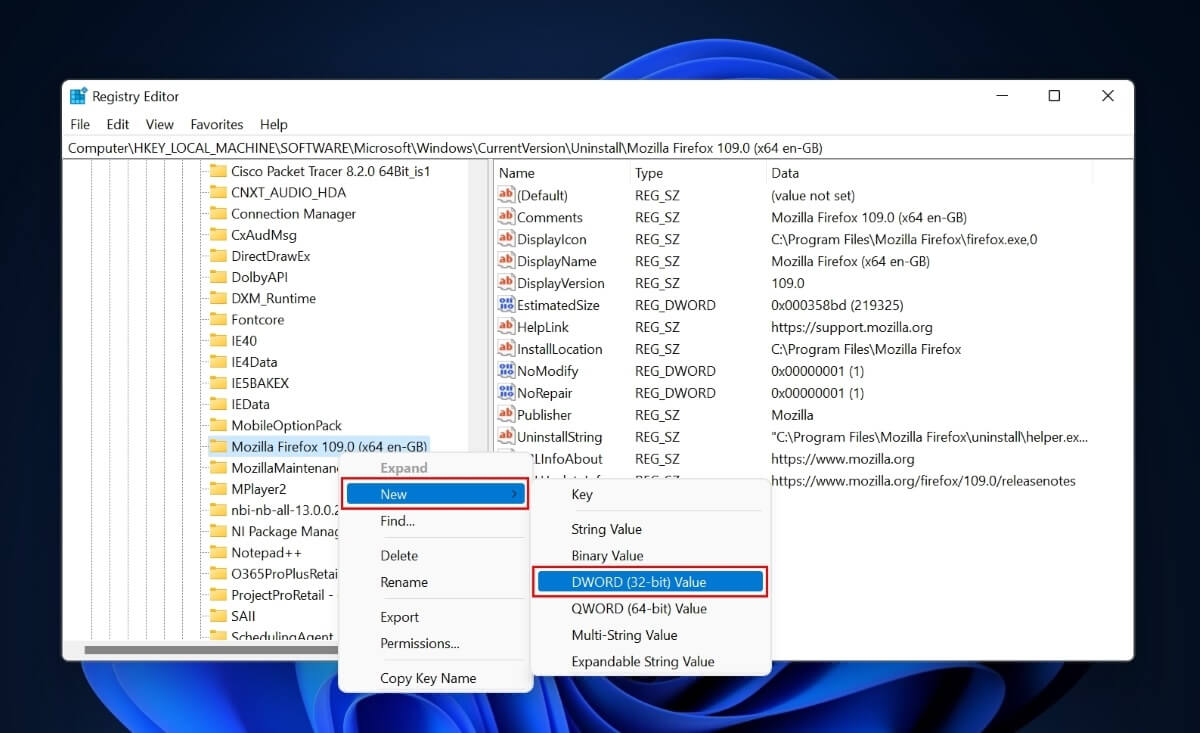Click the Publisher string value icon

507,415
